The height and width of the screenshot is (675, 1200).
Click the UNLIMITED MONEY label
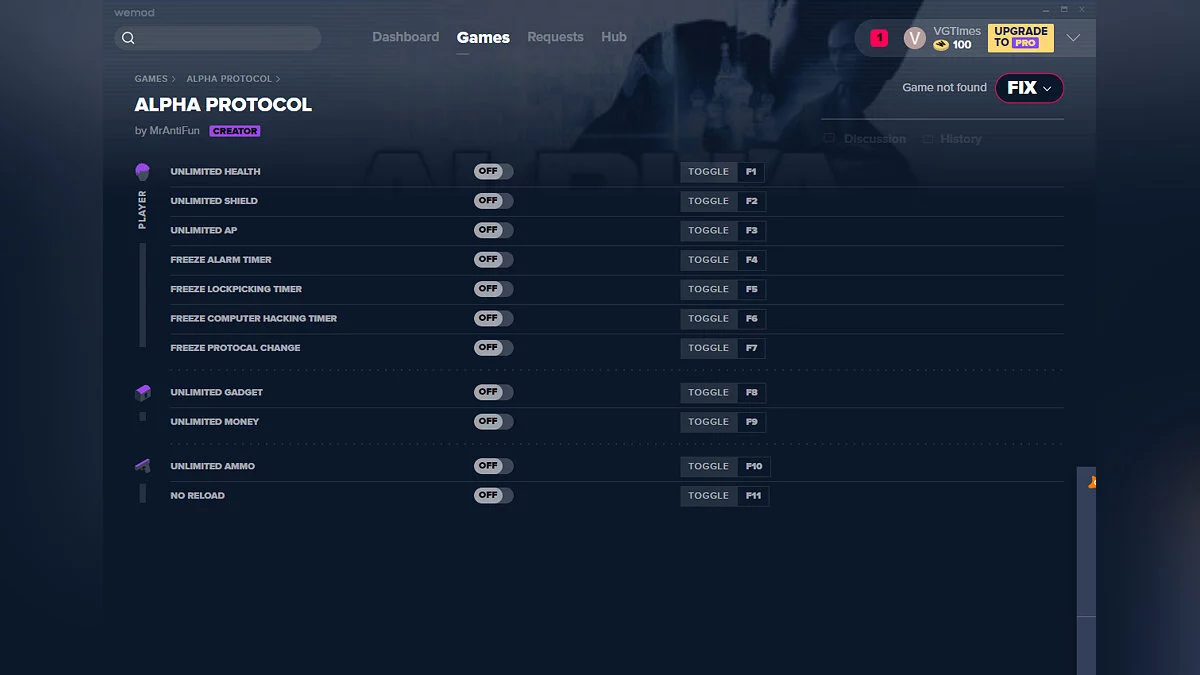tap(214, 422)
